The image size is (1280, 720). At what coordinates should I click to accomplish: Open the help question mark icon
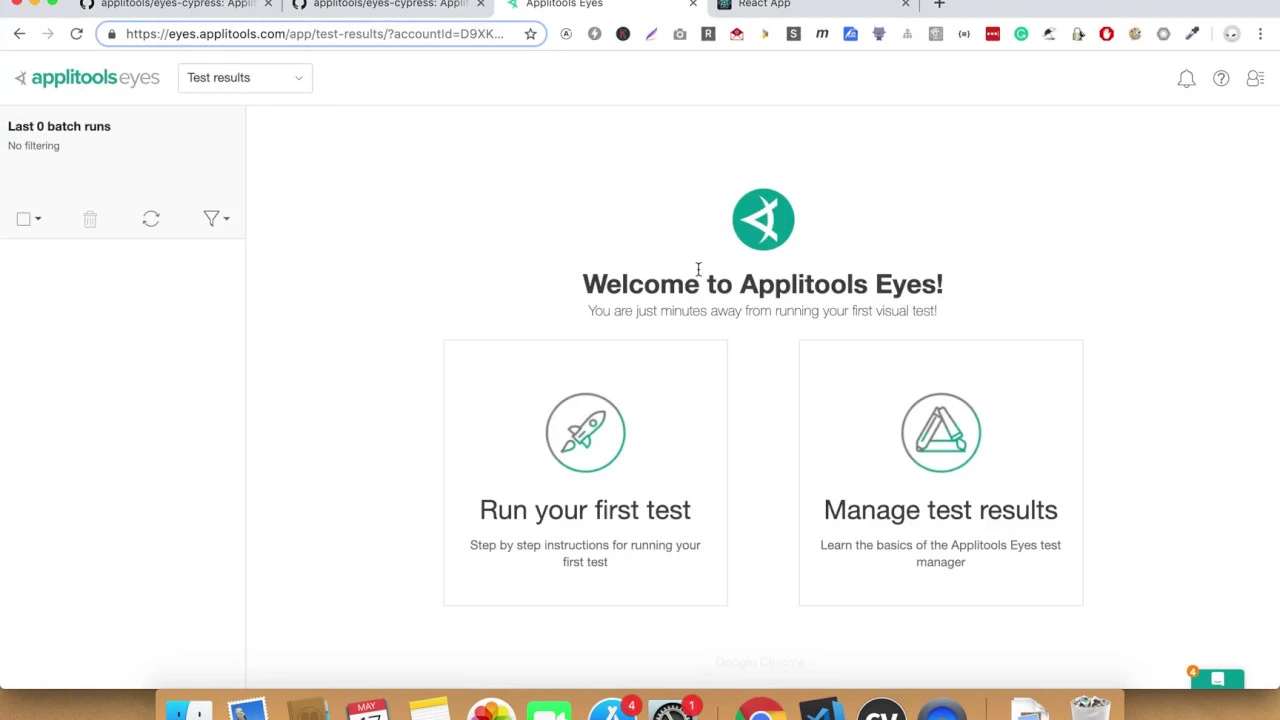click(x=1221, y=78)
